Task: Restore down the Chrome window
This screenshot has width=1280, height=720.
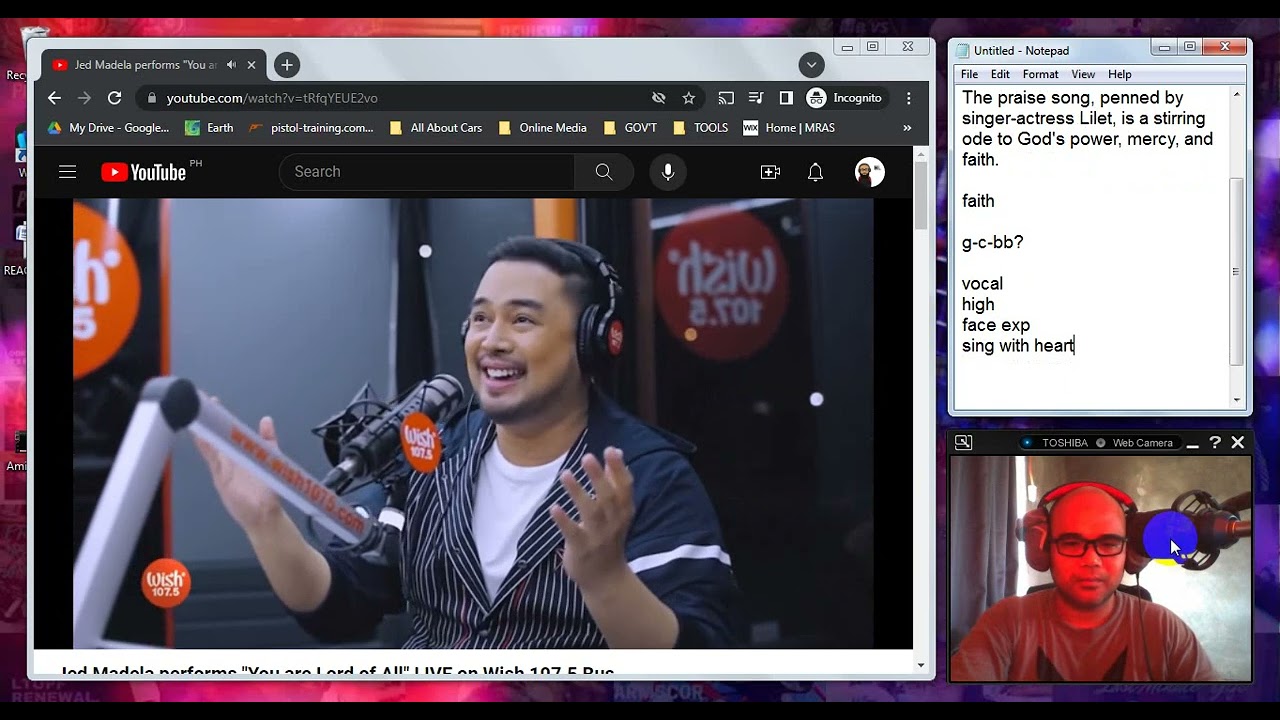Action: pos(873,46)
